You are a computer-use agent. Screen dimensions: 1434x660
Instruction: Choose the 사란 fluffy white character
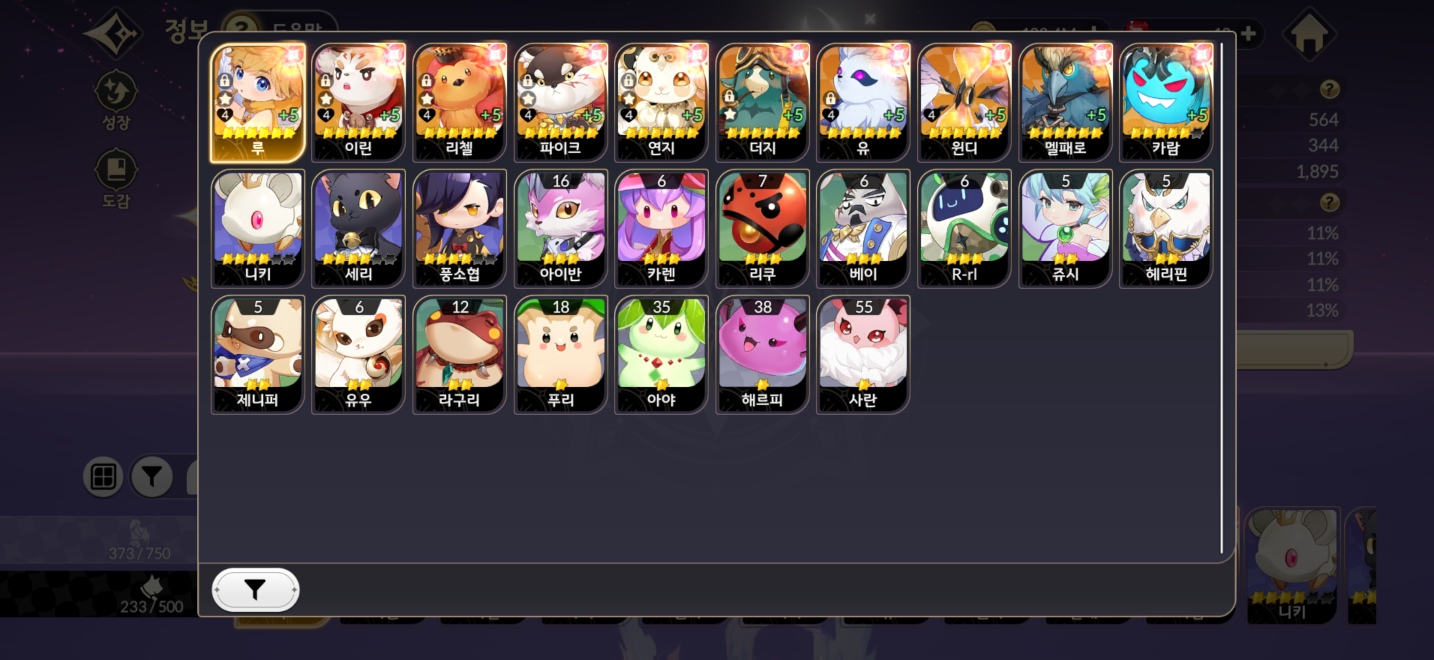click(863, 355)
